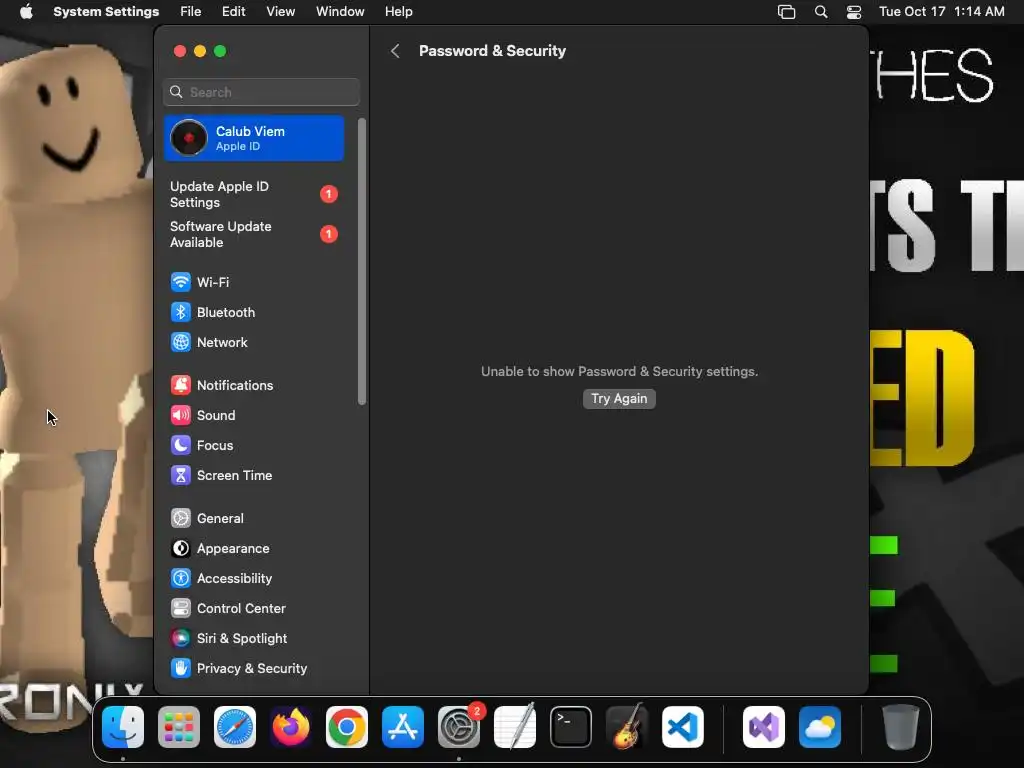Click Stage Manager icon in menu bar

(x=786, y=12)
